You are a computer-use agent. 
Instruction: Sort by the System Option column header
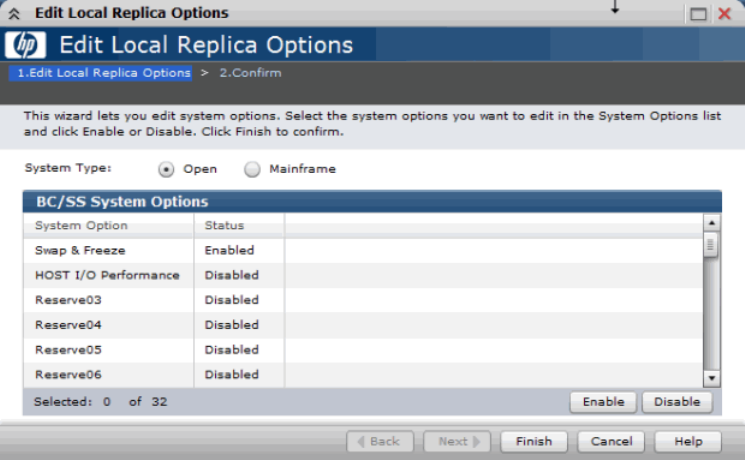109,225
